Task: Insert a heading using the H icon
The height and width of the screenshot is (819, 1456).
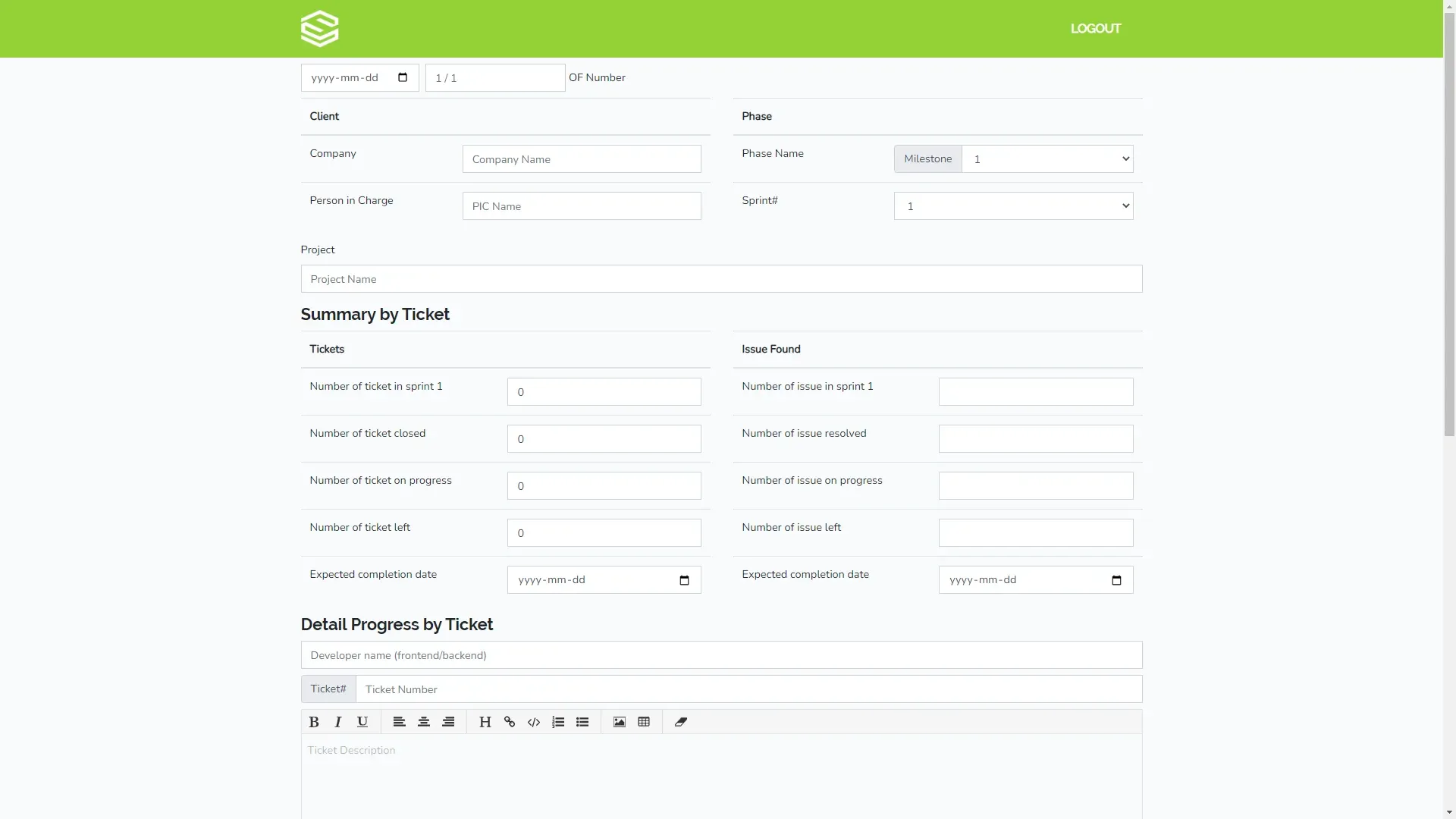Action: (x=485, y=721)
